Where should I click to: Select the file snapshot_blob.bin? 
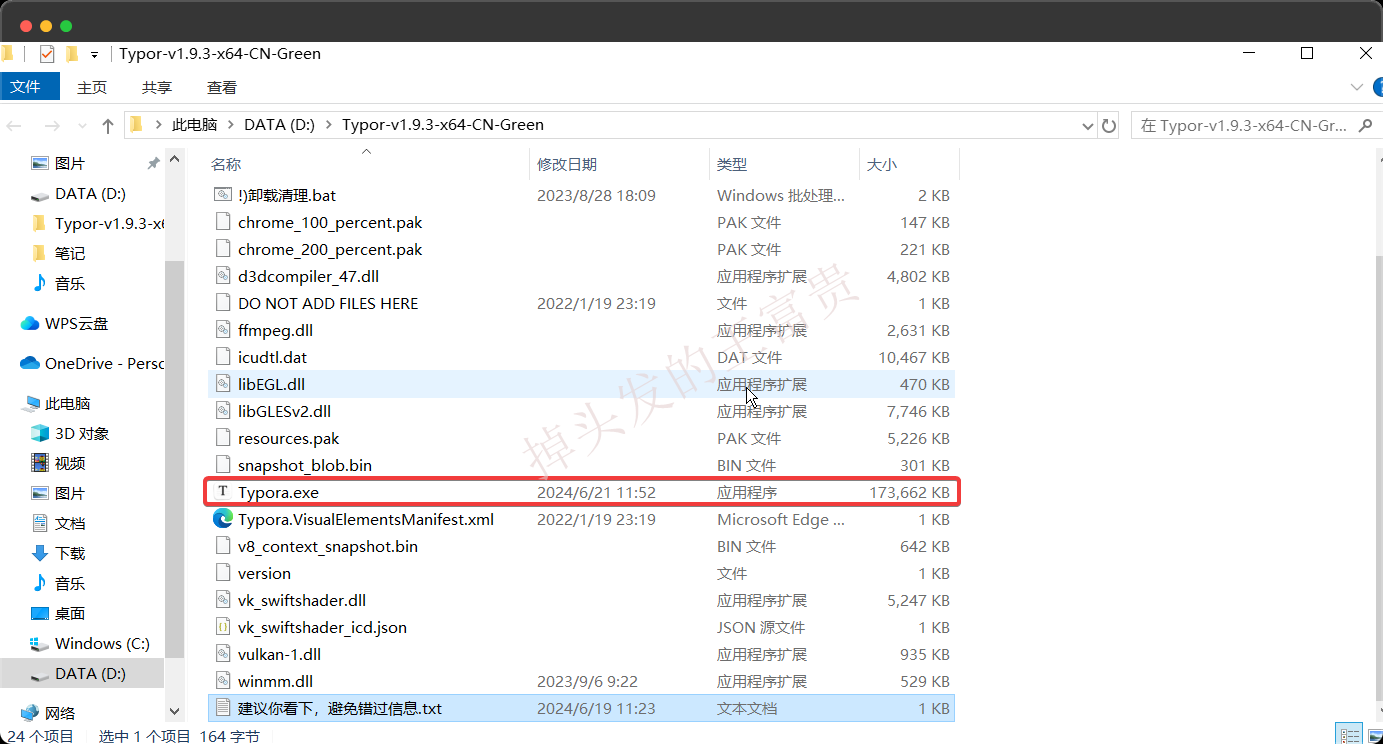point(581,466)
